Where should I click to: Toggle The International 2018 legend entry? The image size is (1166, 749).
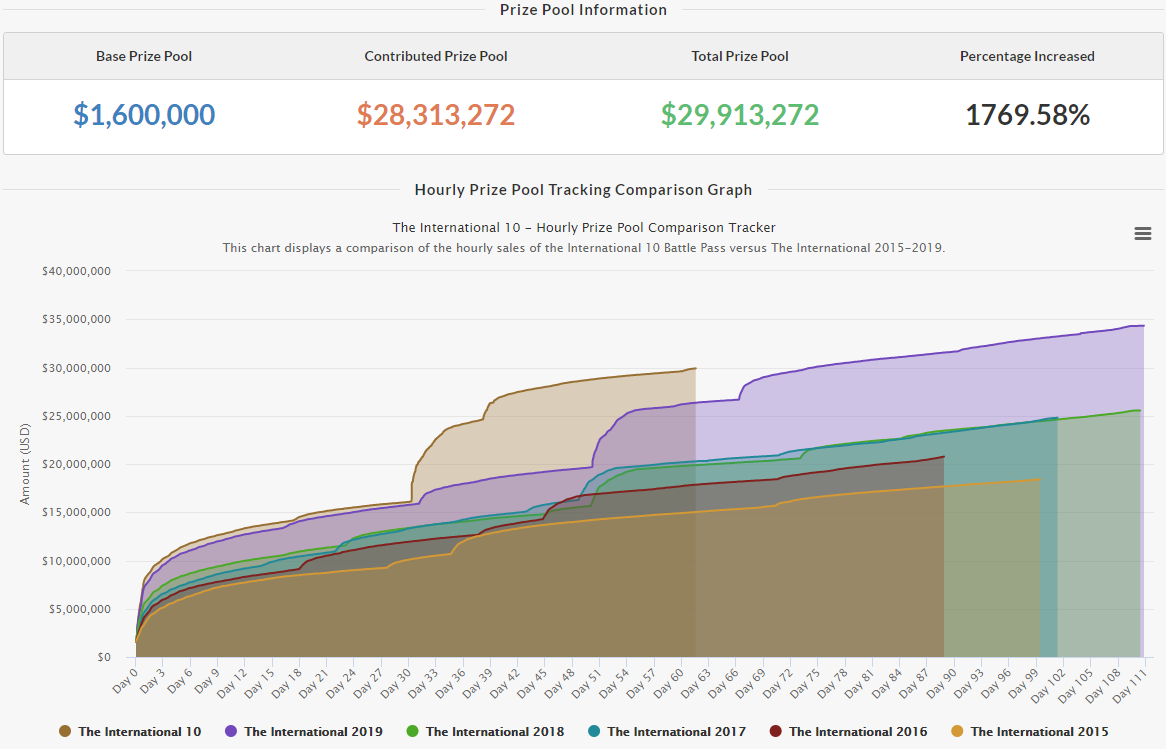(x=494, y=731)
